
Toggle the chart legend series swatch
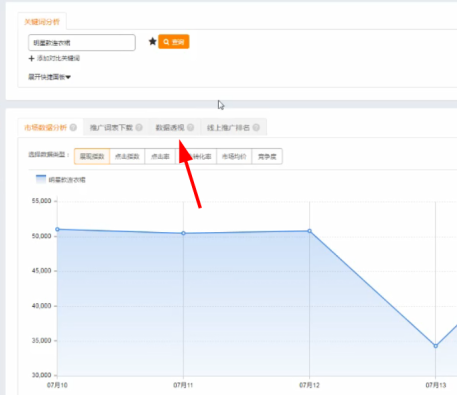[41, 179]
